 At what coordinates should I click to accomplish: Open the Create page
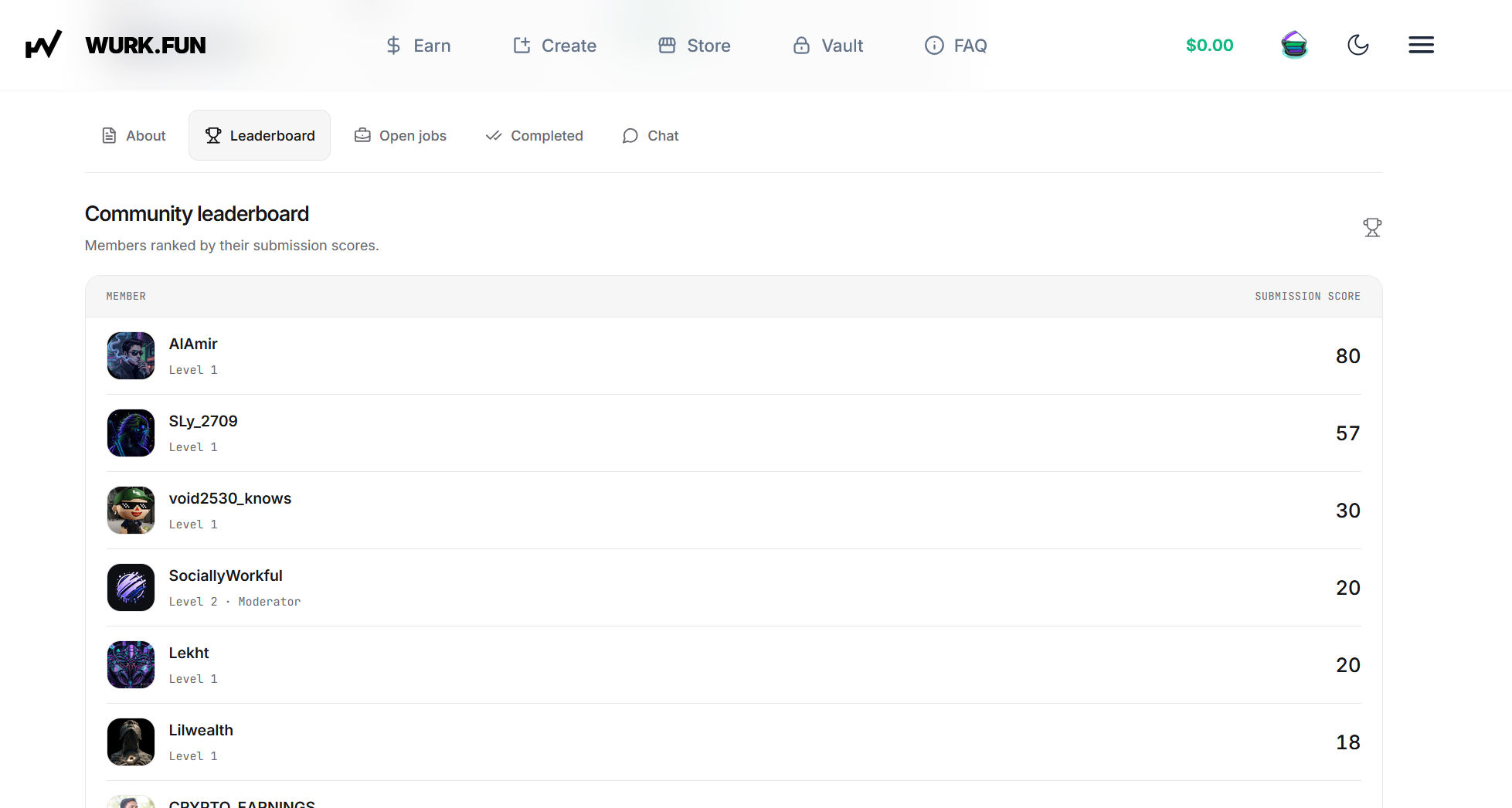(555, 46)
